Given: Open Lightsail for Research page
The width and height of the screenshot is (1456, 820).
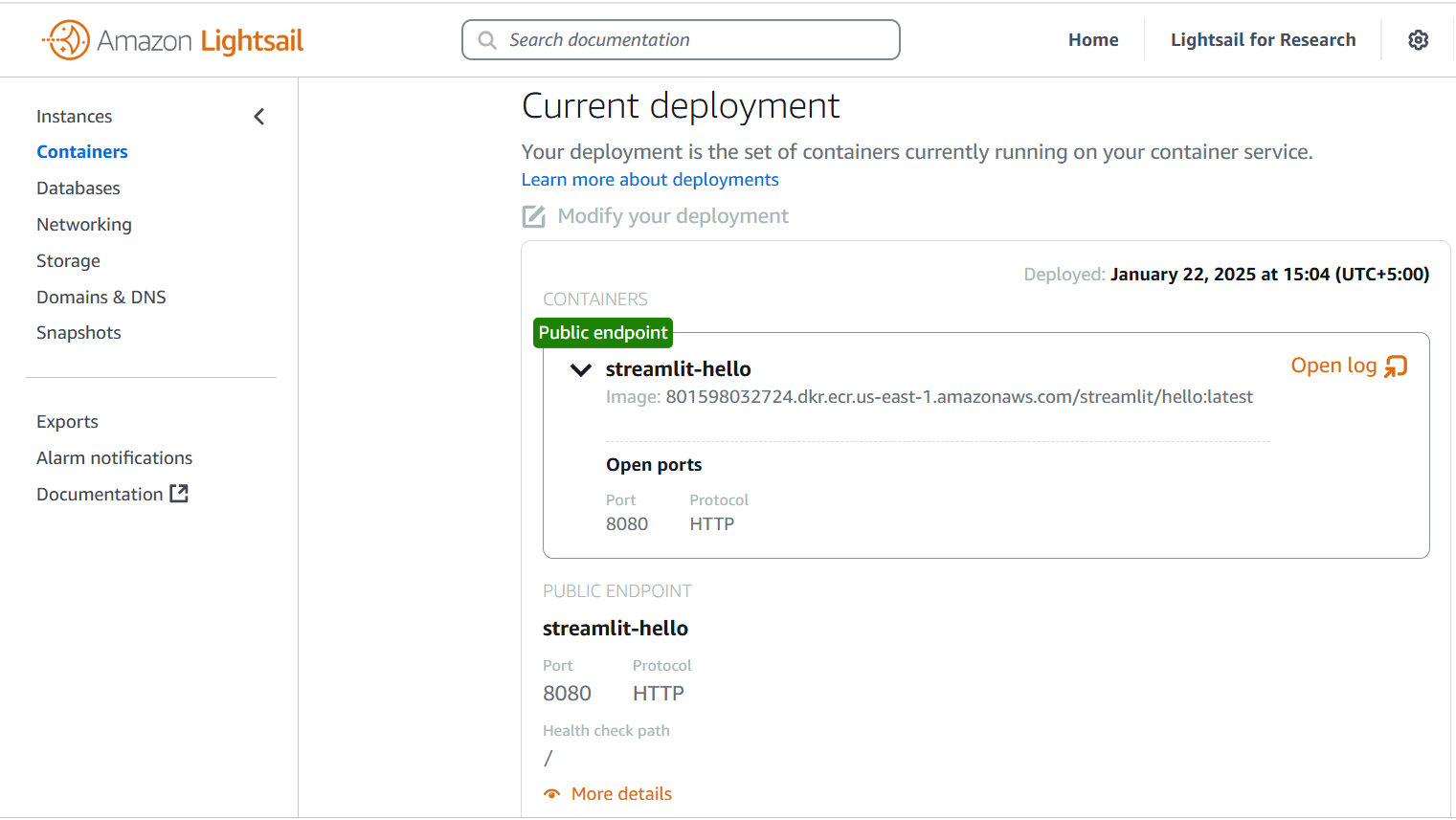Looking at the screenshot, I should pyautogui.click(x=1263, y=40).
